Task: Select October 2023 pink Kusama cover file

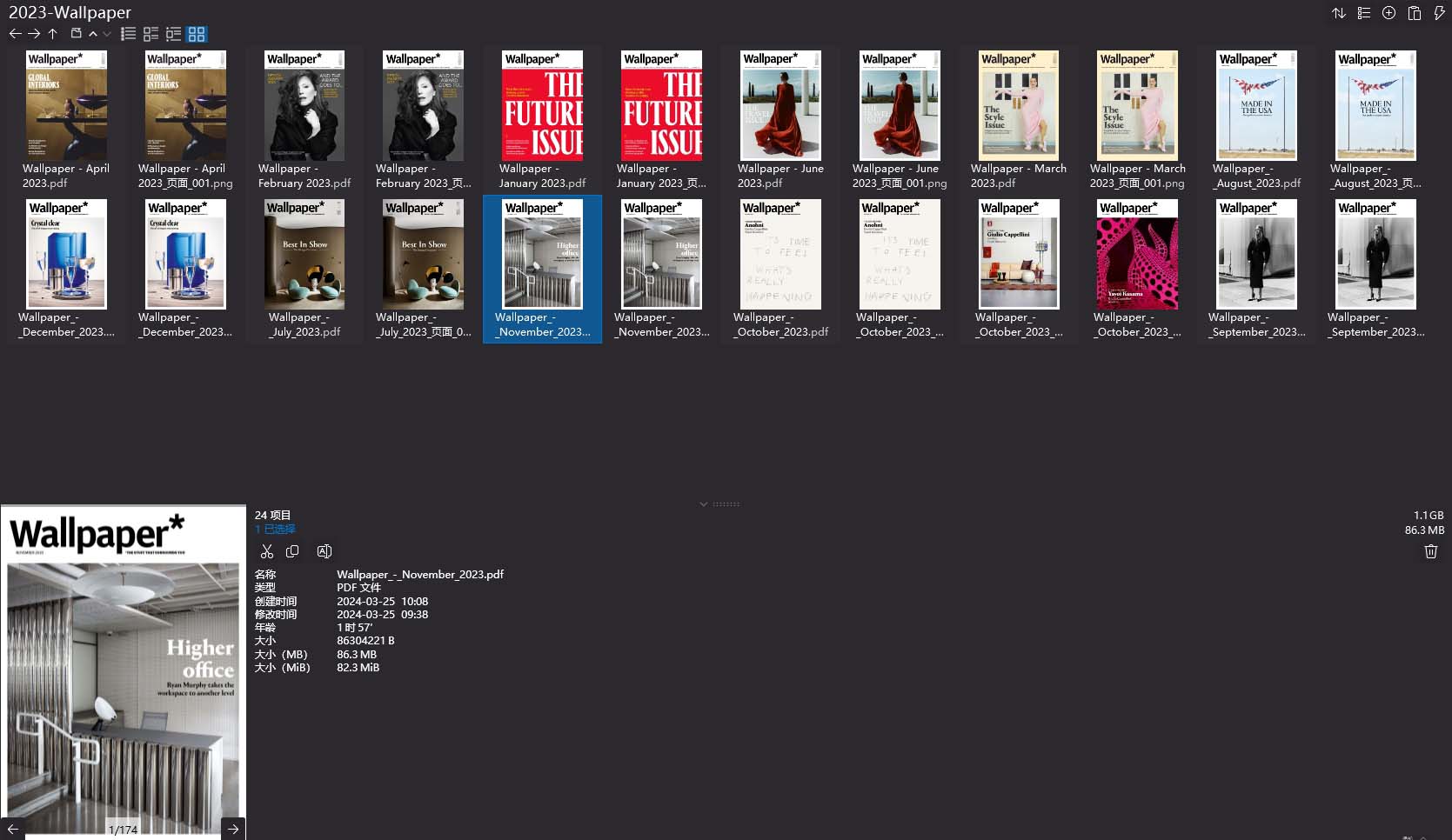Action: pyautogui.click(x=1138, y=269)
